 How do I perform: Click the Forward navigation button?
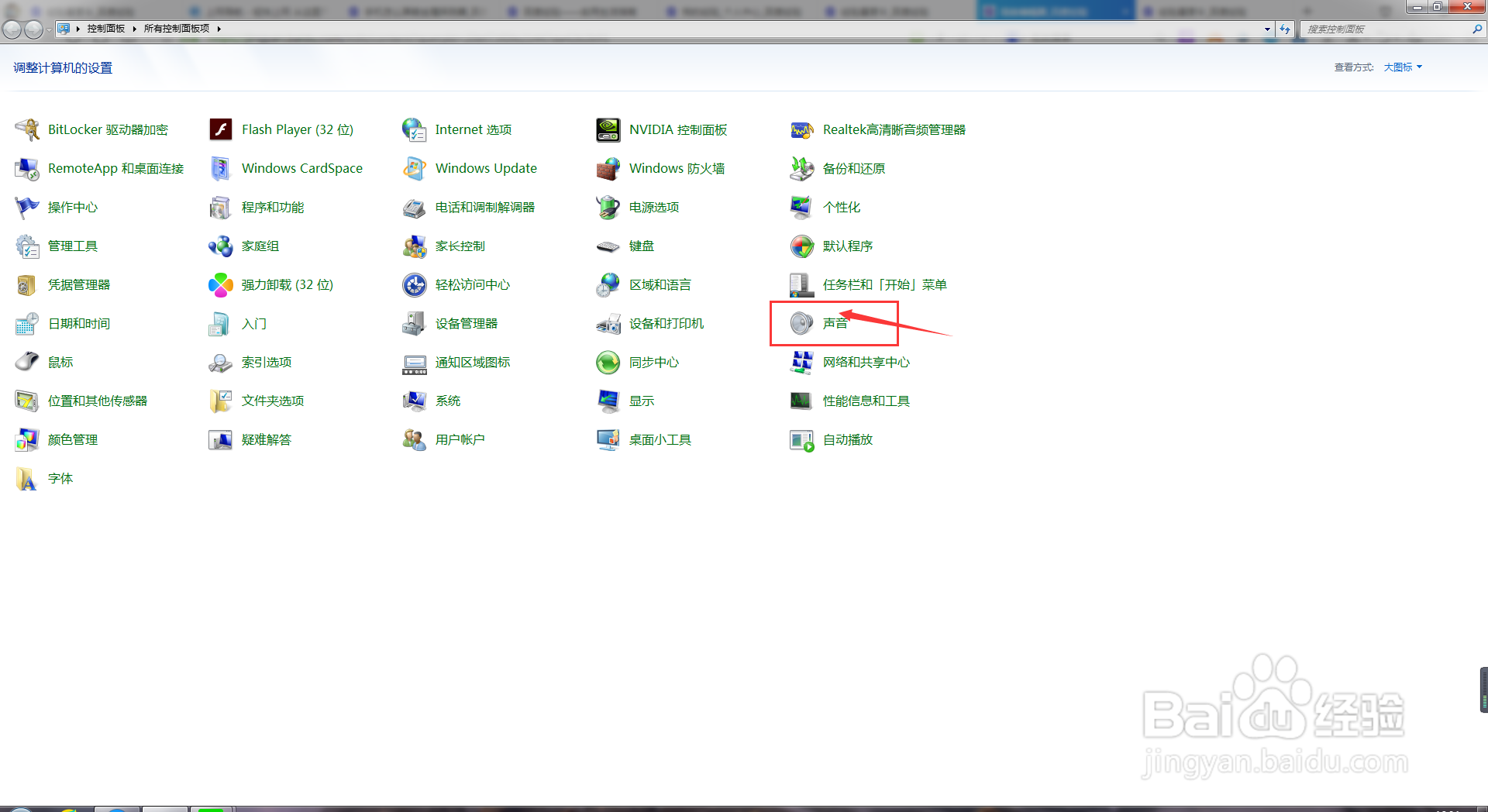(33, 29)
